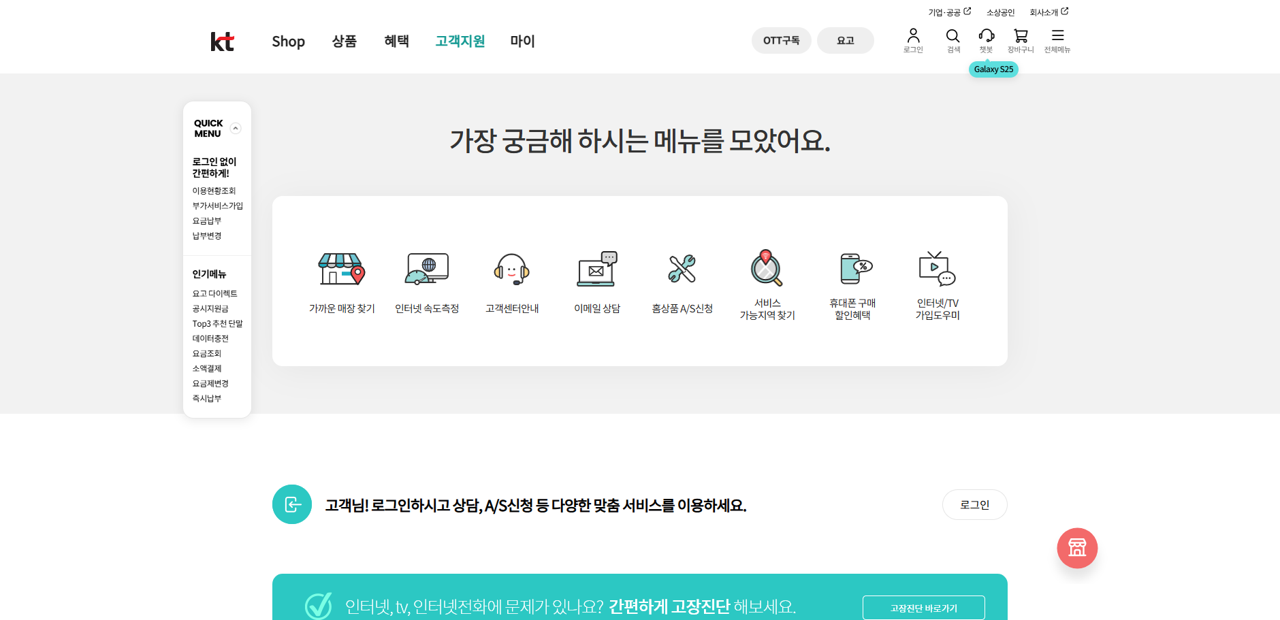This screenshot has height=620, width=1280.
Task: Click the Galaxy S25 badge
Action: click(993, 69)
